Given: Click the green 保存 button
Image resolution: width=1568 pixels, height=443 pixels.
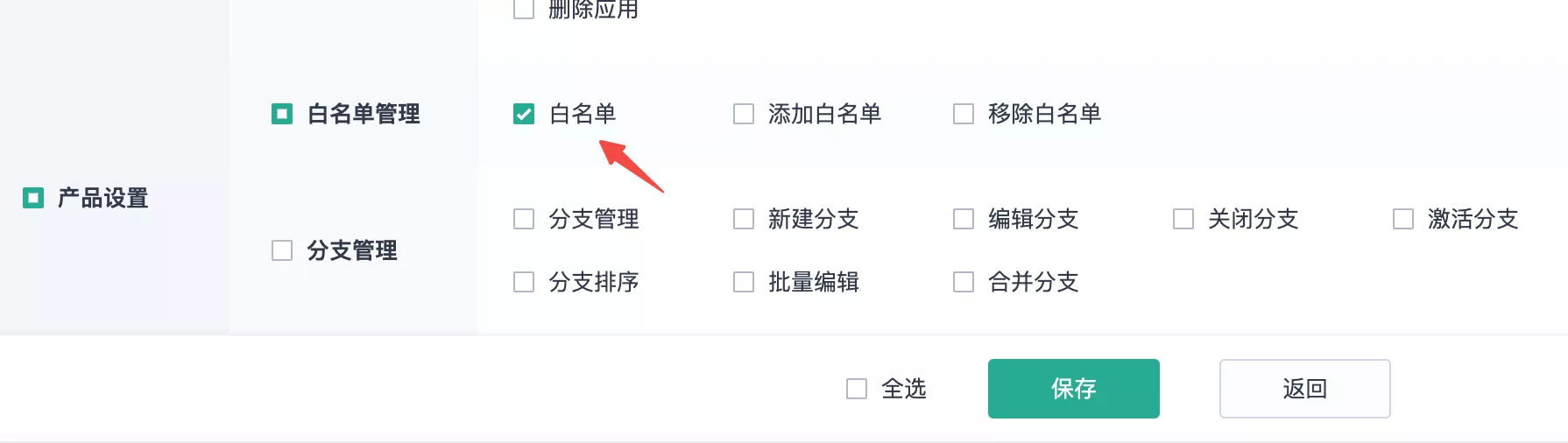Looking at the screenshot, I should pos(1073,389).
